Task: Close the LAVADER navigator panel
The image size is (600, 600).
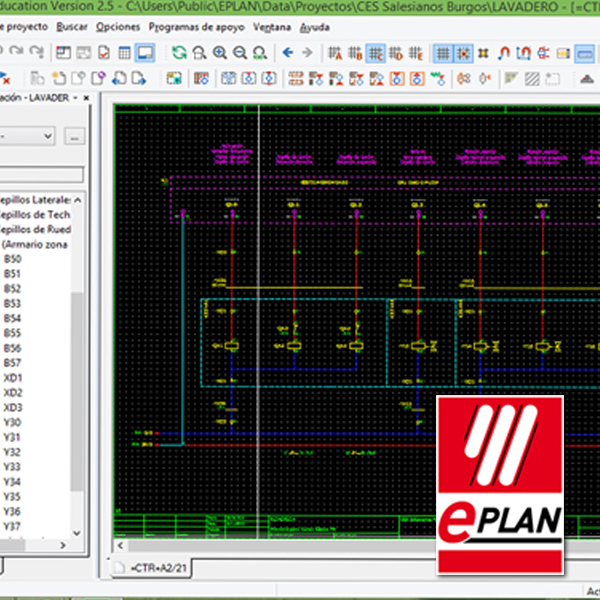Action: (x=86, y=98)
